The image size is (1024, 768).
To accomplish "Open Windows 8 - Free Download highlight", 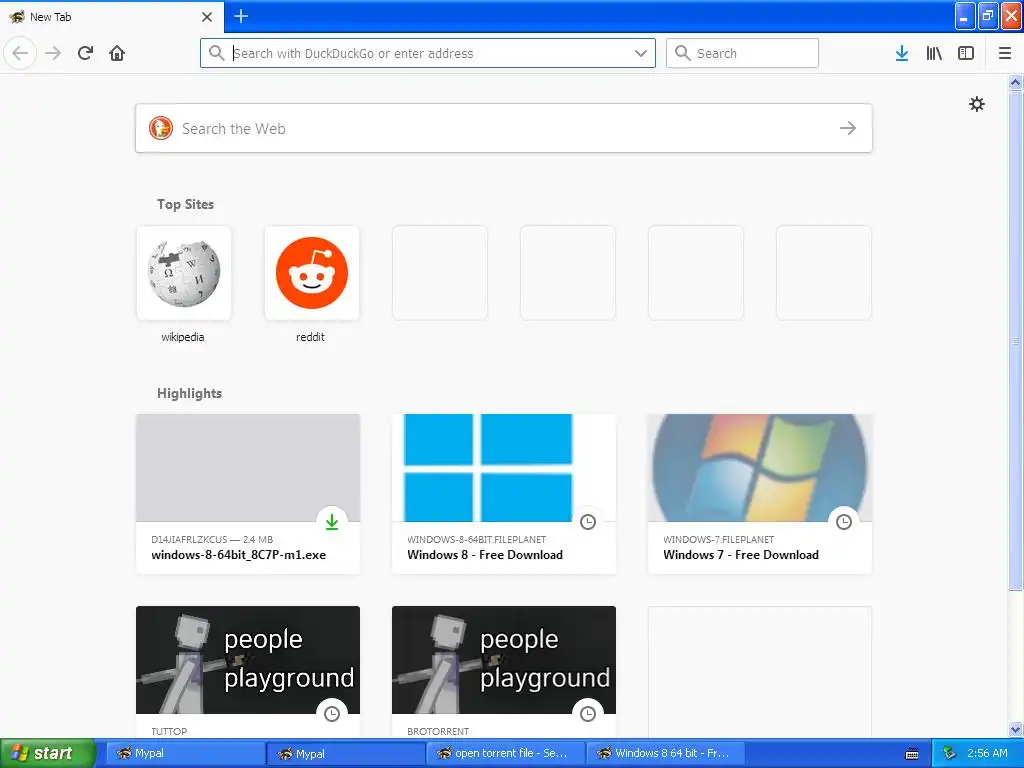I will tap(504, 494).
